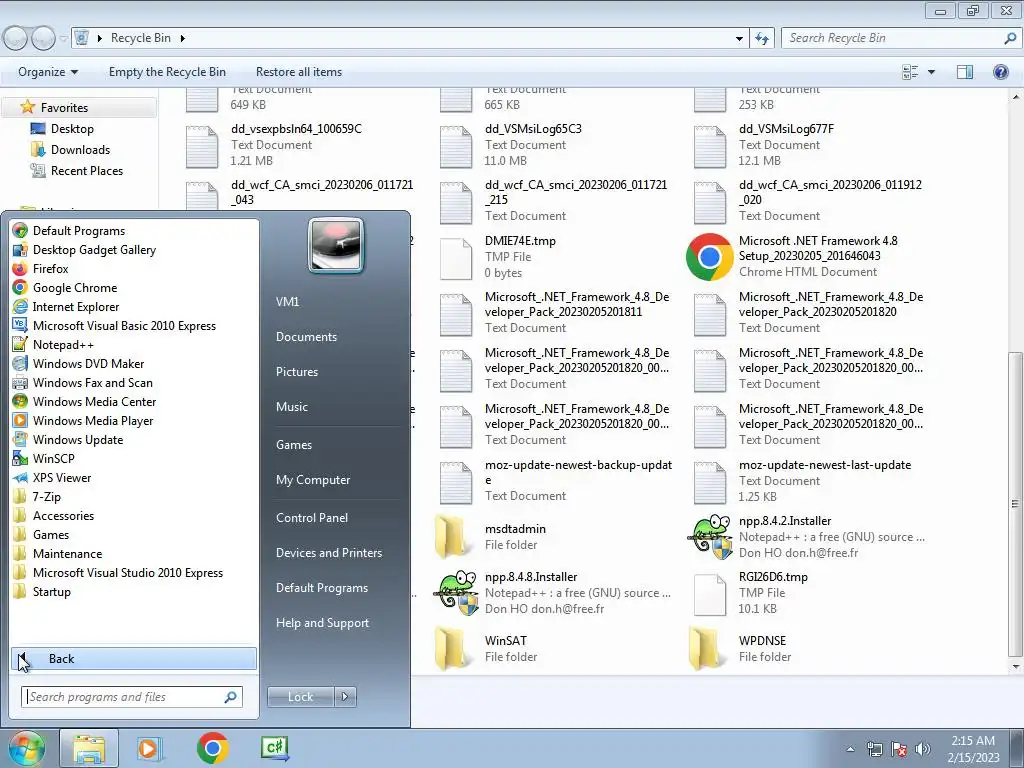Open Windows Media Player in the programs list
This screenshot has height=768, width=1024.
pyautogui.click(x=83, y=421)
